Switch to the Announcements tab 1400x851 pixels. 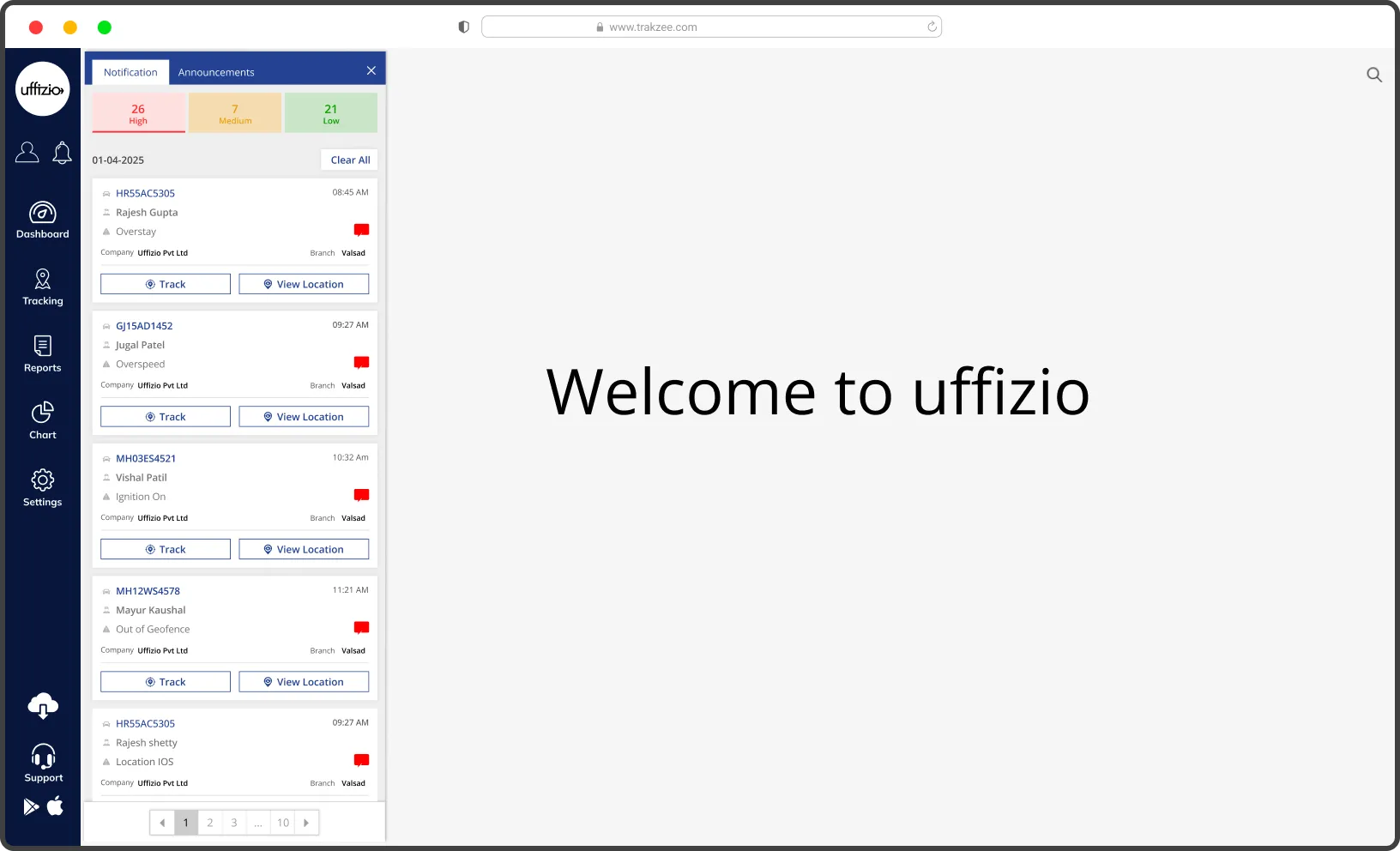pos(216,72)
